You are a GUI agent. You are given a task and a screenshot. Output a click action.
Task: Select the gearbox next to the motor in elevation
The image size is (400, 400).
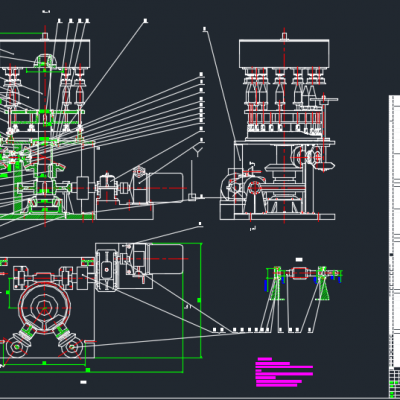pos(107,189)
